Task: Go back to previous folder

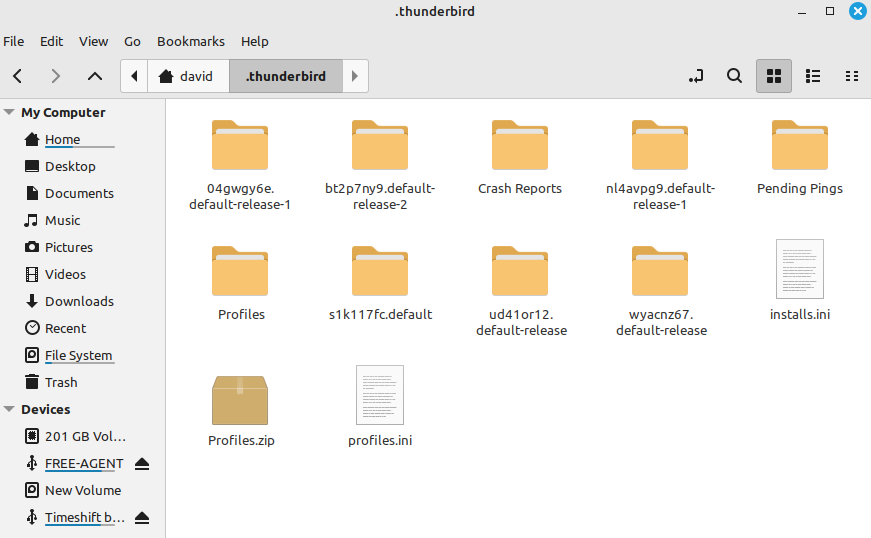Action: (x=18, y=76)
